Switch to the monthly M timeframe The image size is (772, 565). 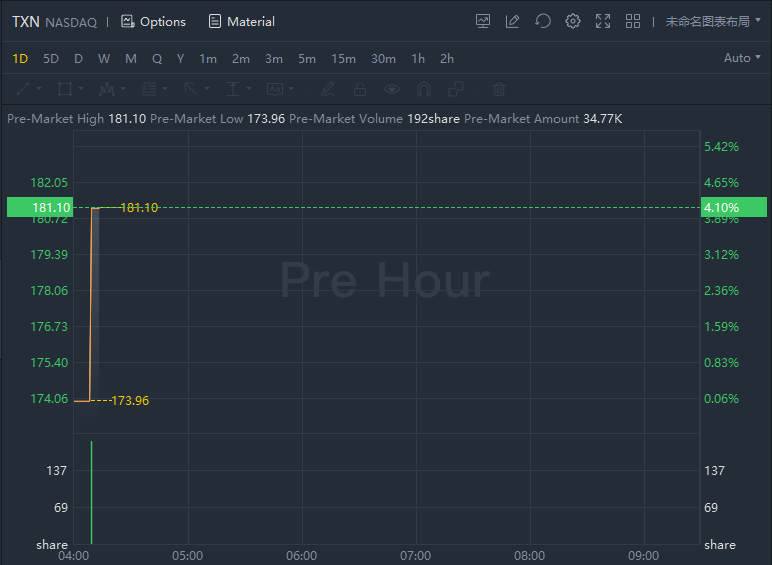click(130, 59)
